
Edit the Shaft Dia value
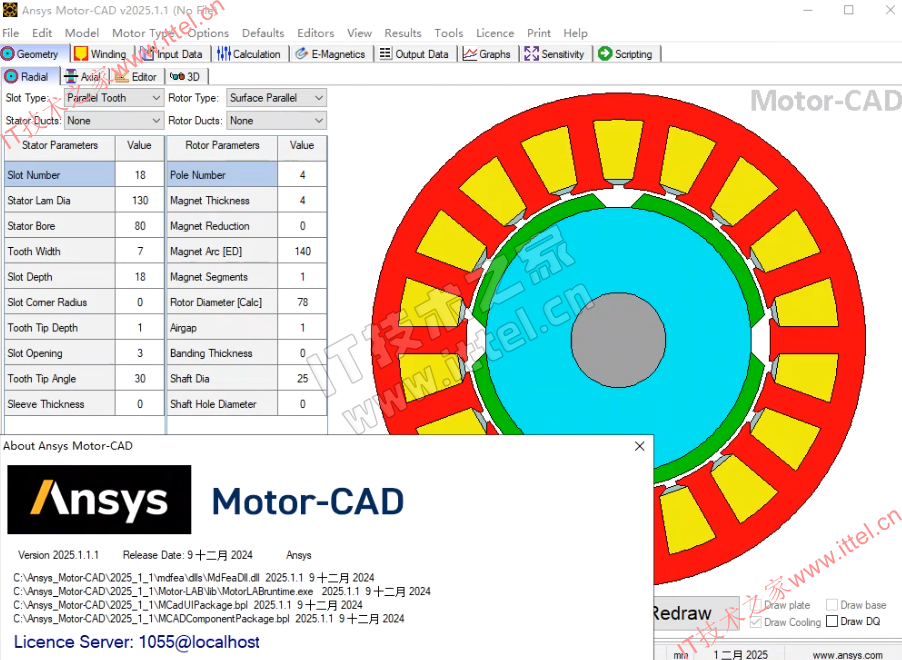(x=303, y=379)
